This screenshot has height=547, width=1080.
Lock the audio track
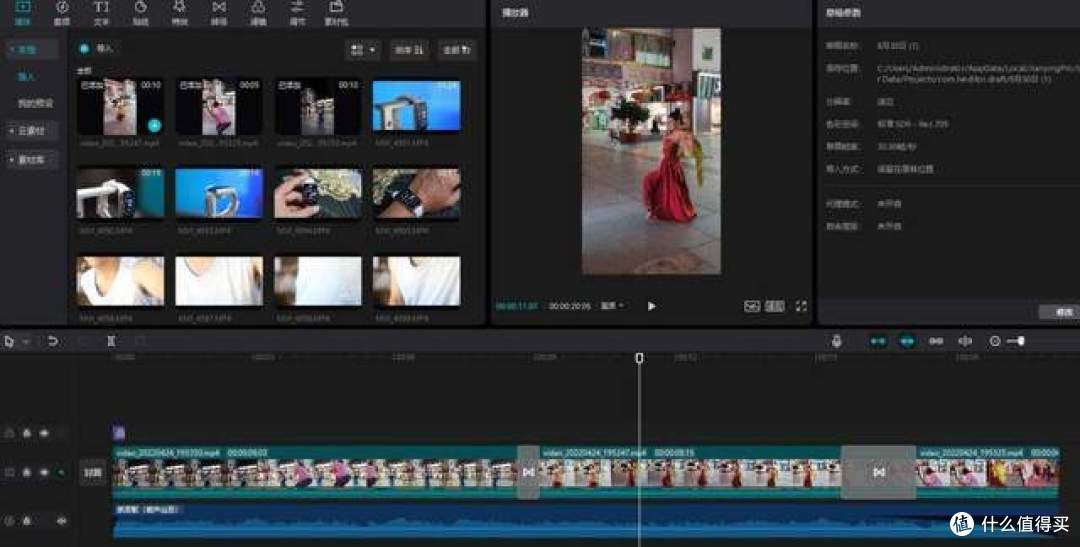click(x=27, y=521)
